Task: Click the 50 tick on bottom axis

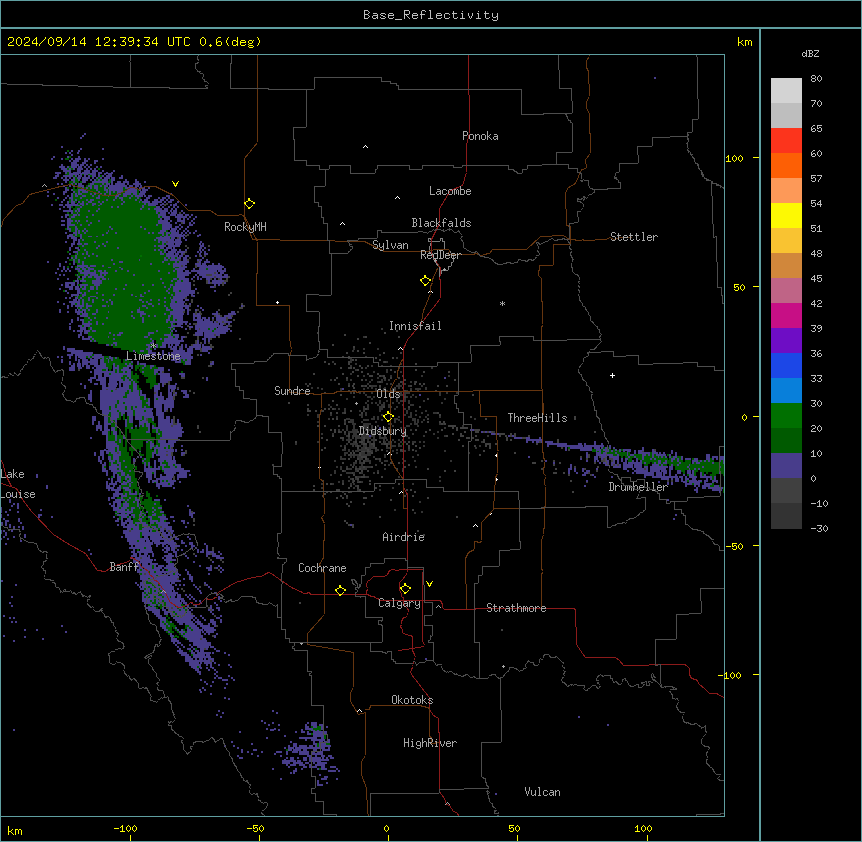Action: pyautogui.click(x=514, y=828)
